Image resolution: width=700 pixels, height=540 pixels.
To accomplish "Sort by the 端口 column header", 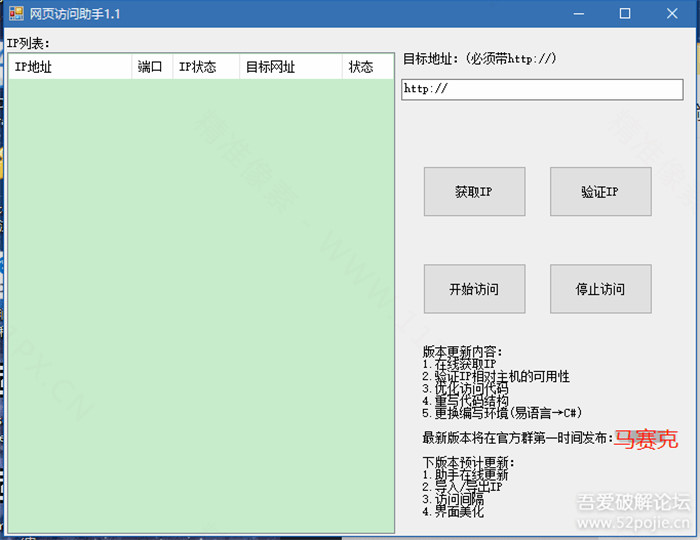I will coord(151,67).
